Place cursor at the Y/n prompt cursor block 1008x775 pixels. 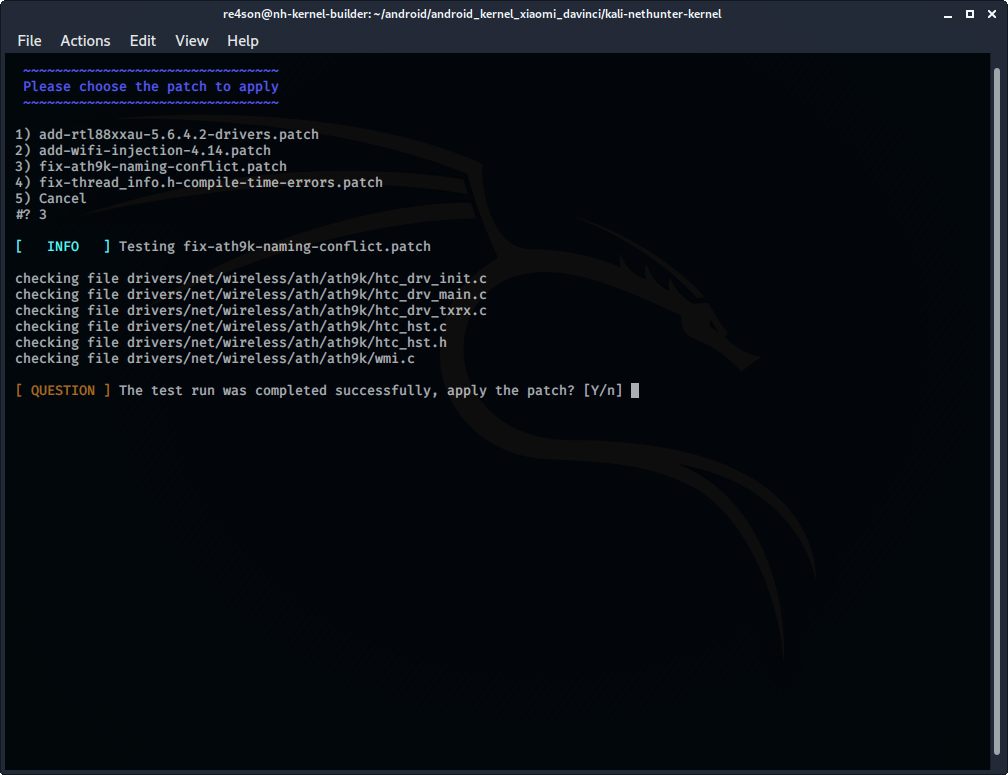635,390
